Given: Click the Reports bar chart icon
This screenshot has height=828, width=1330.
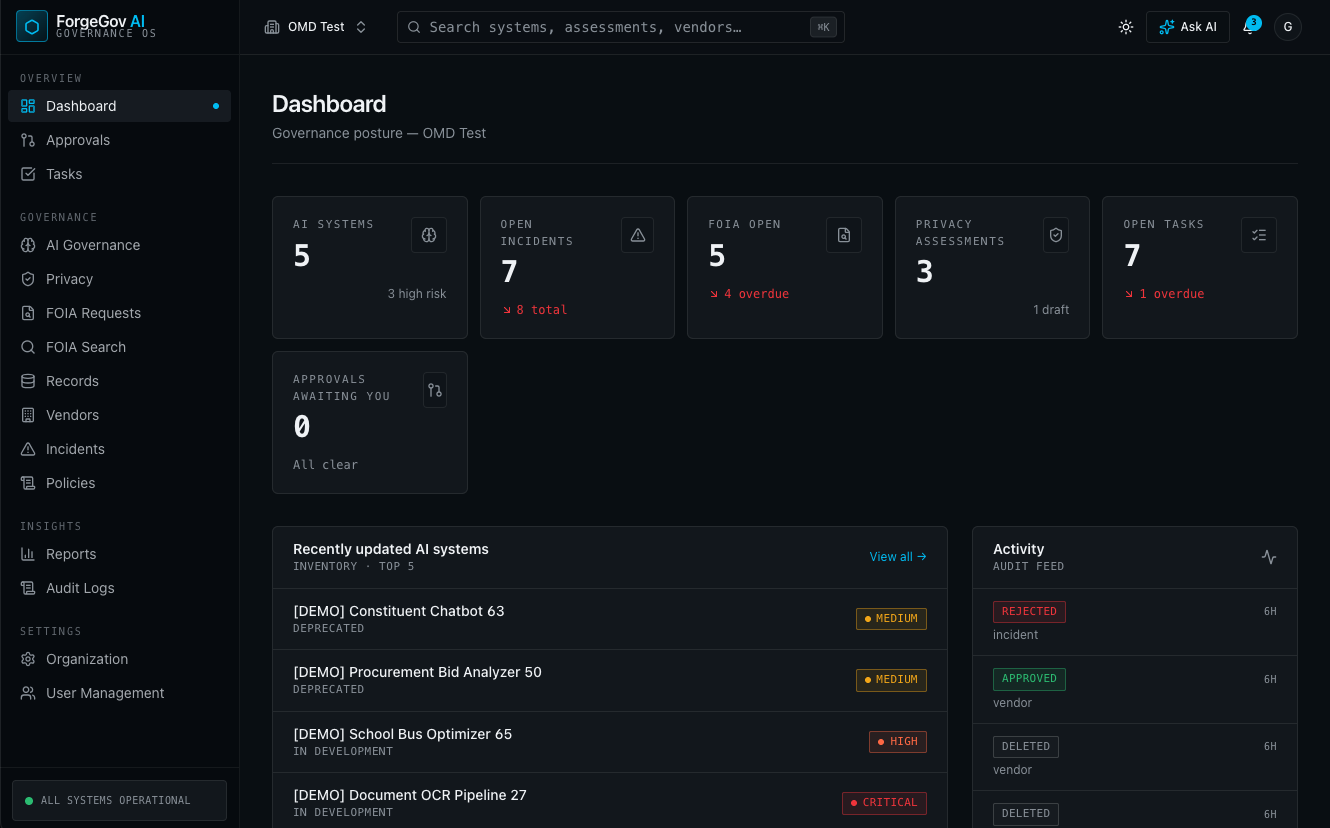Looking at the screenshot, I should click(28, 554).
